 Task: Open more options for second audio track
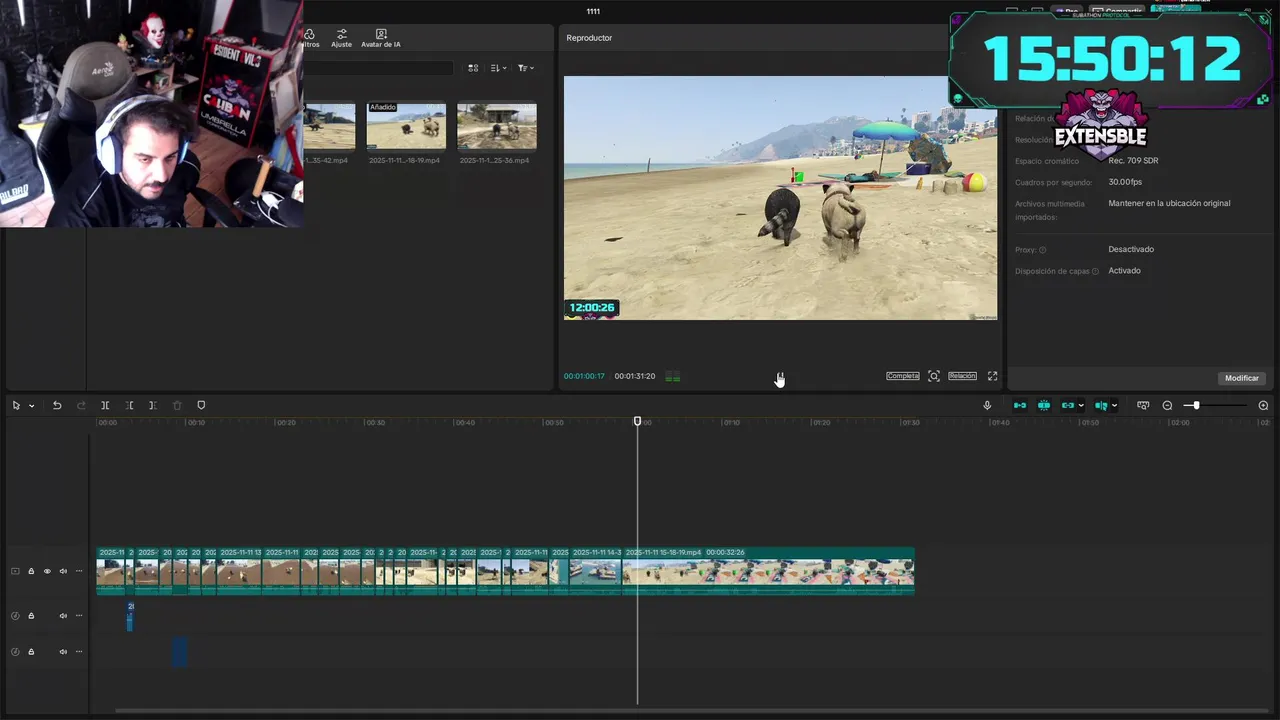[x=79, y=652]
